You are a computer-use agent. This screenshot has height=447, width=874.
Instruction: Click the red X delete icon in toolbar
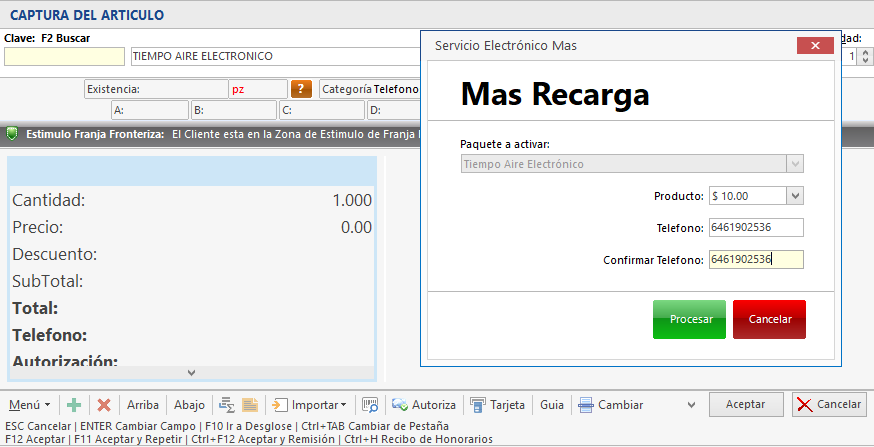coord(104,405)
